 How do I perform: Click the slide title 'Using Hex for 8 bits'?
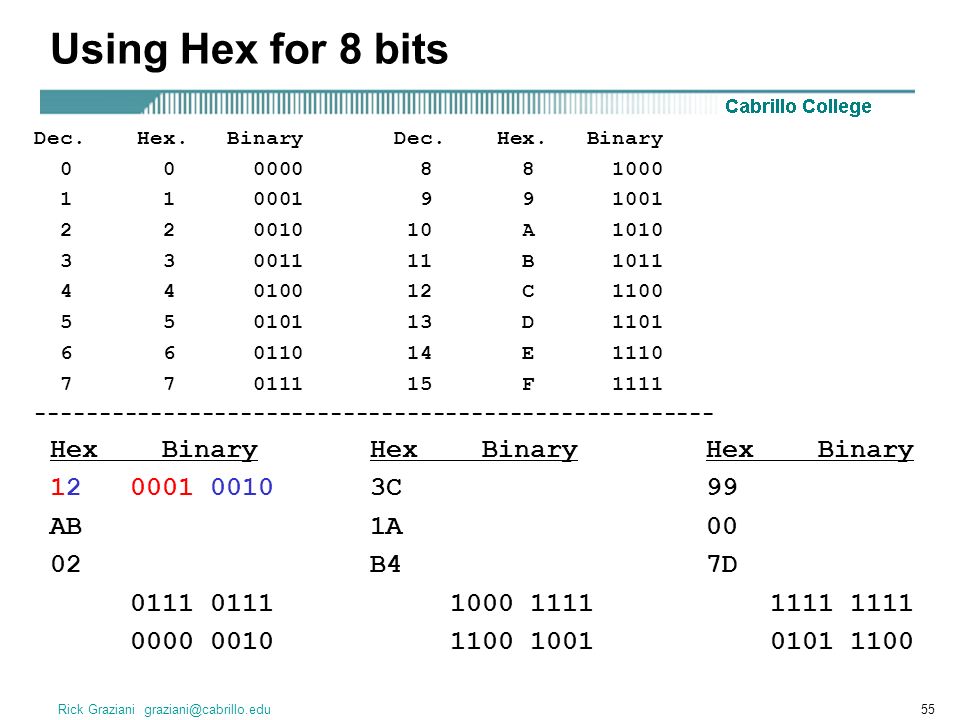pyautogui.click(x=249, y=50)
